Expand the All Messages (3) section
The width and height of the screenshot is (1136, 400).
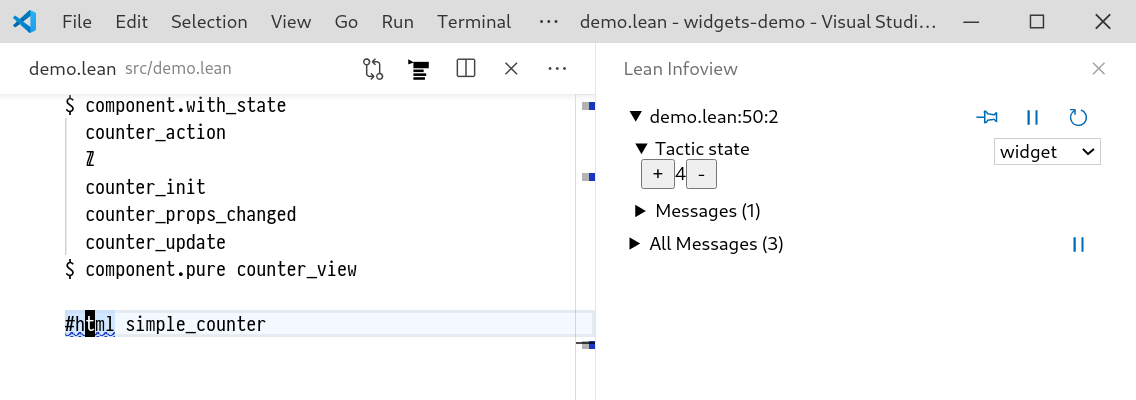click(635, 244)
